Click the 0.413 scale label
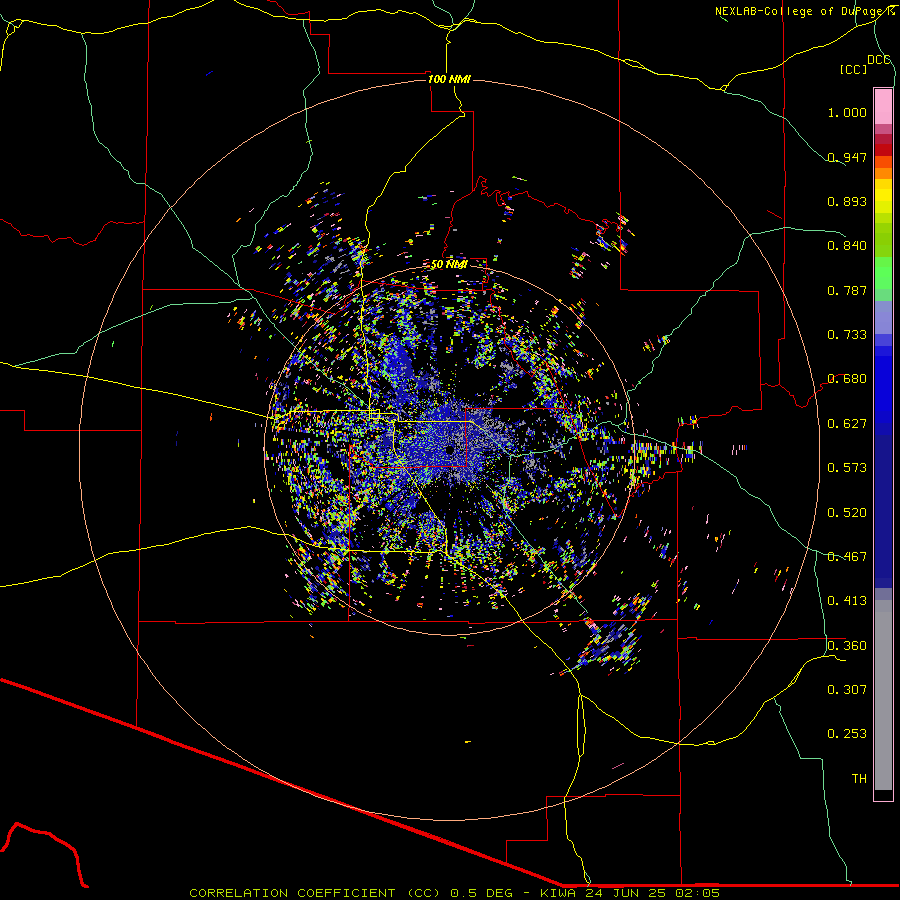The image size is (900, 900). 847,601
